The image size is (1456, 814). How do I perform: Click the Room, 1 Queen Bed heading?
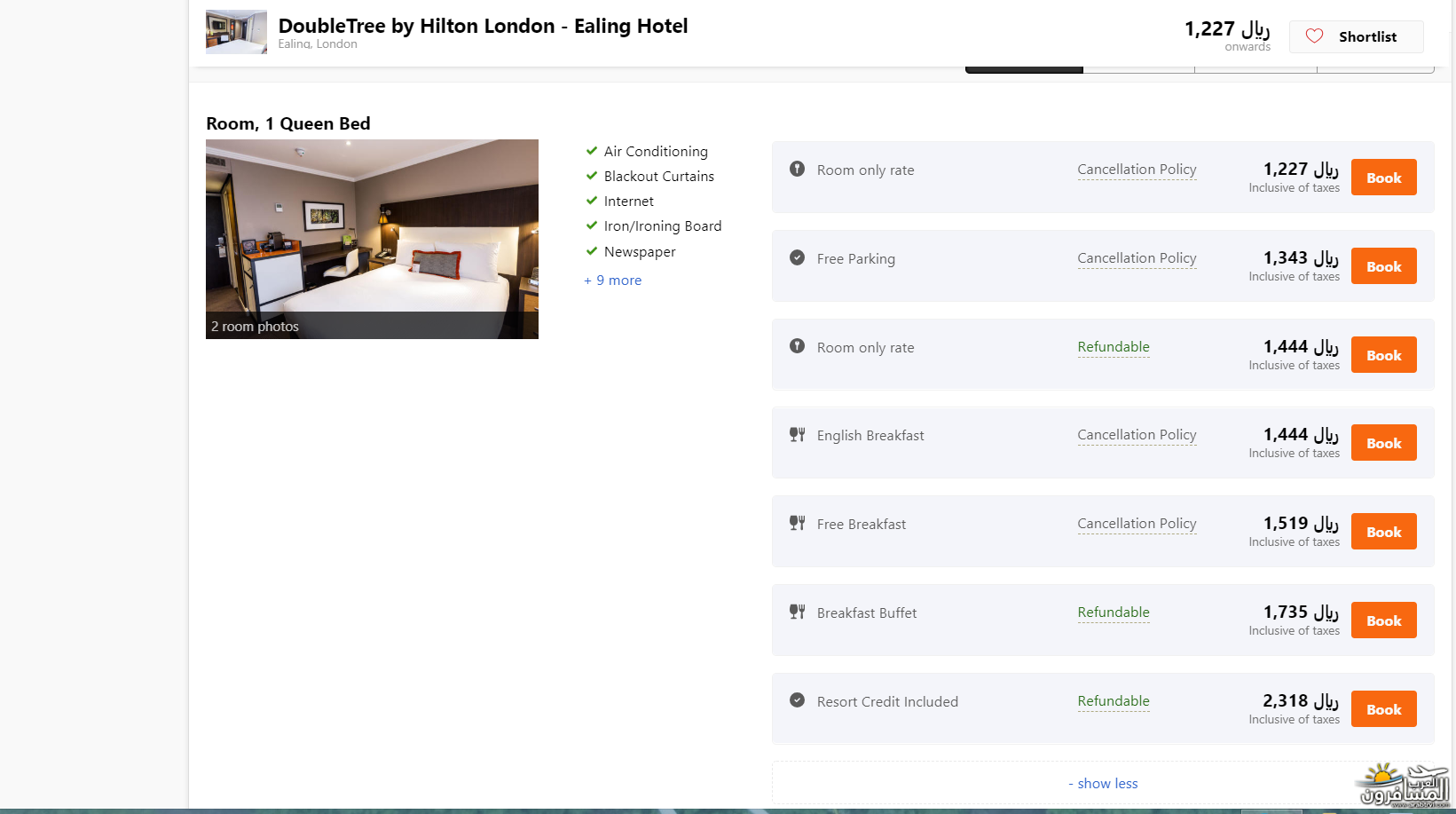click(288, 123)
